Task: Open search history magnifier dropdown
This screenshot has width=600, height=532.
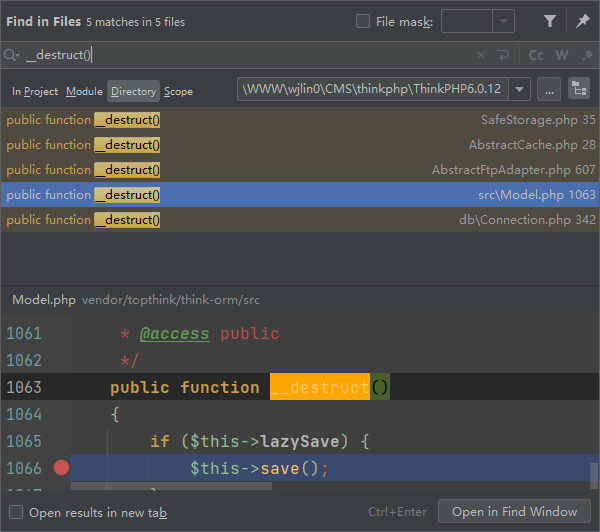Action: [11, 56]
